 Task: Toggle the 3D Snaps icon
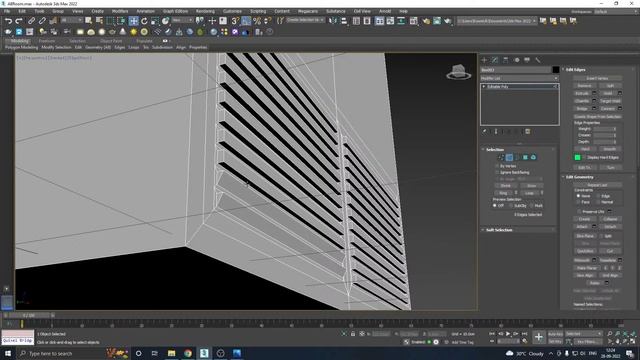click(x=235, y=21)
